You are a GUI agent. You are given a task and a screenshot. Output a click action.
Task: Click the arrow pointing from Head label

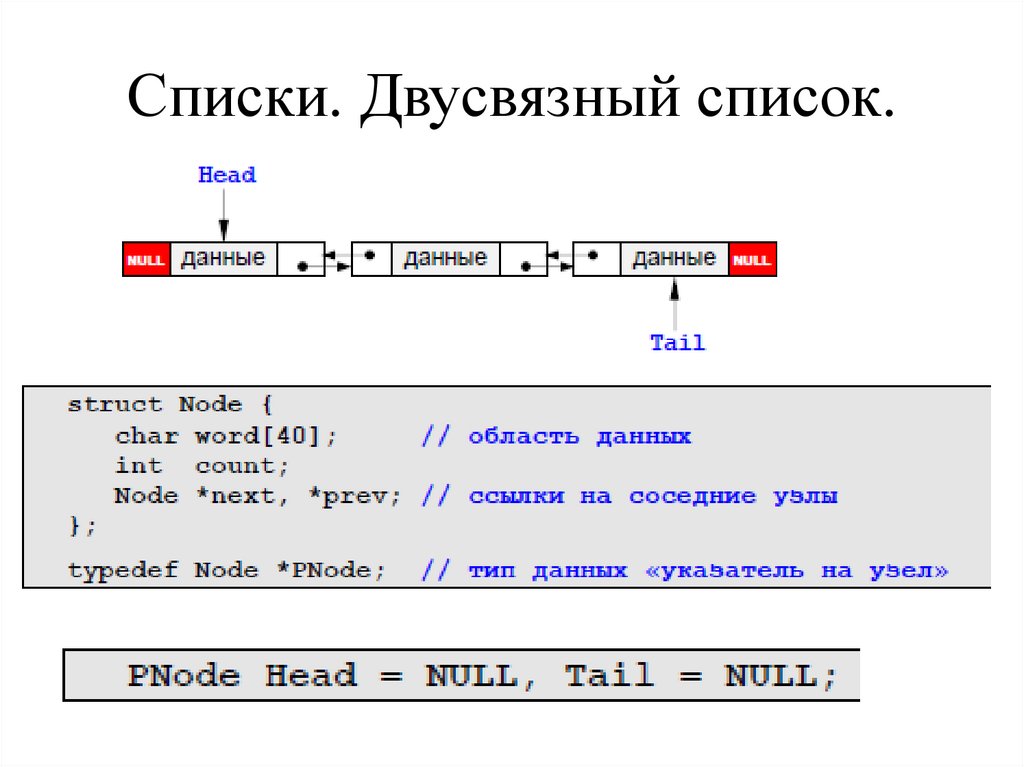tap(224, 210)
